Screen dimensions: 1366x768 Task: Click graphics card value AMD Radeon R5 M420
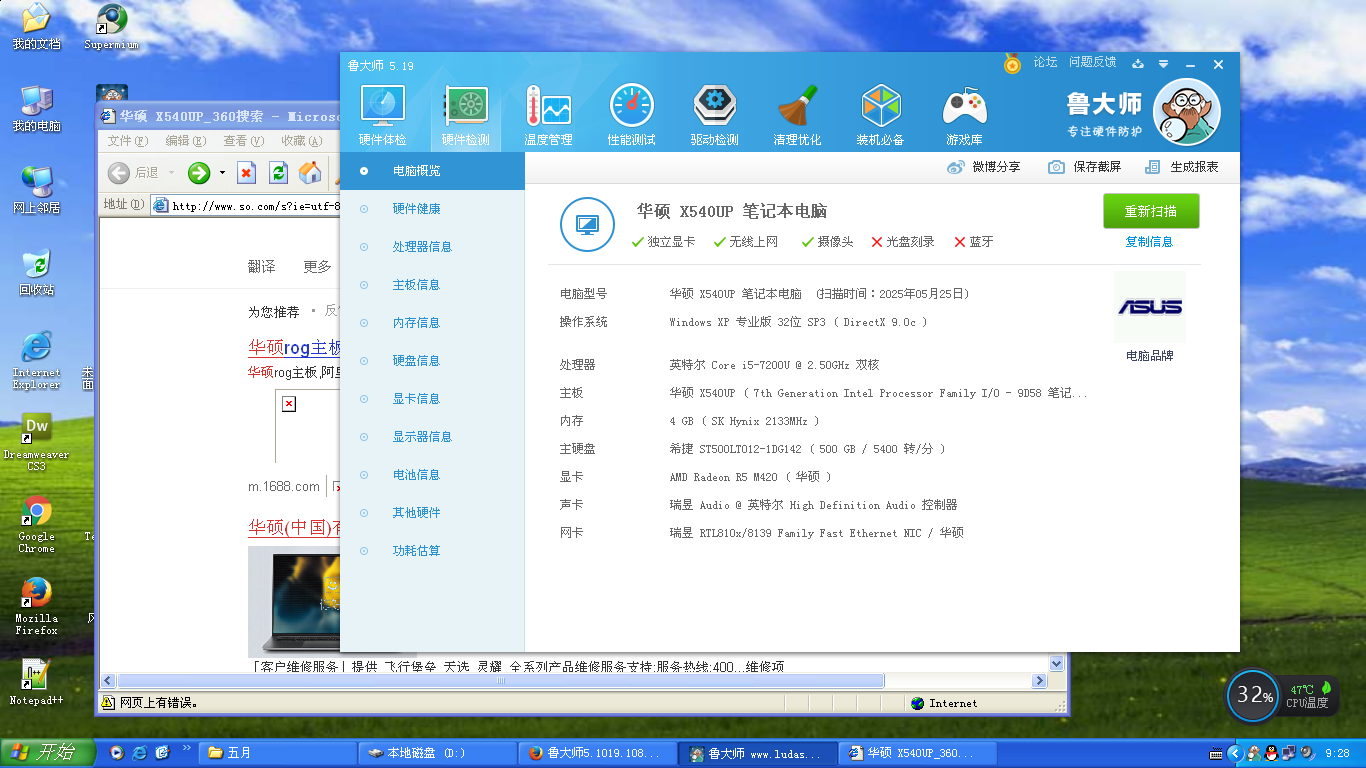[750, 477]
